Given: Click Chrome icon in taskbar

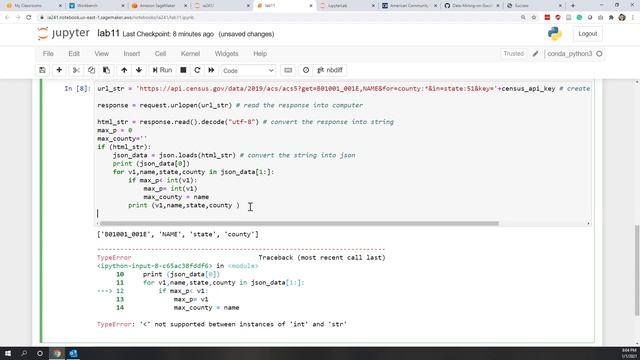Looking at the screenshot, I should [57, 353].
